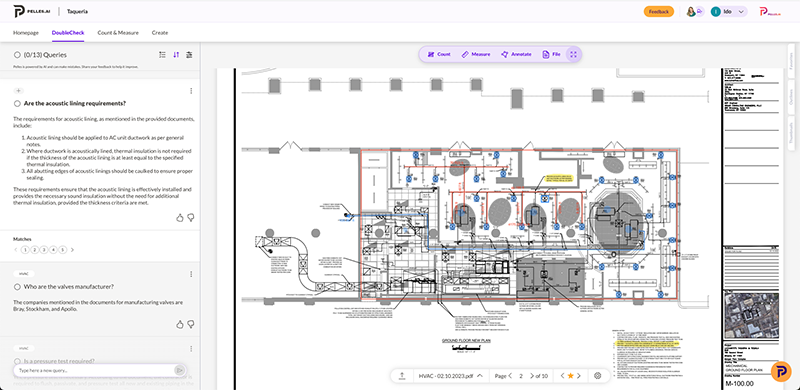This screenshot has width=800, height=390.
Task: Open the Annotate tool
Action: click(516, 54)
